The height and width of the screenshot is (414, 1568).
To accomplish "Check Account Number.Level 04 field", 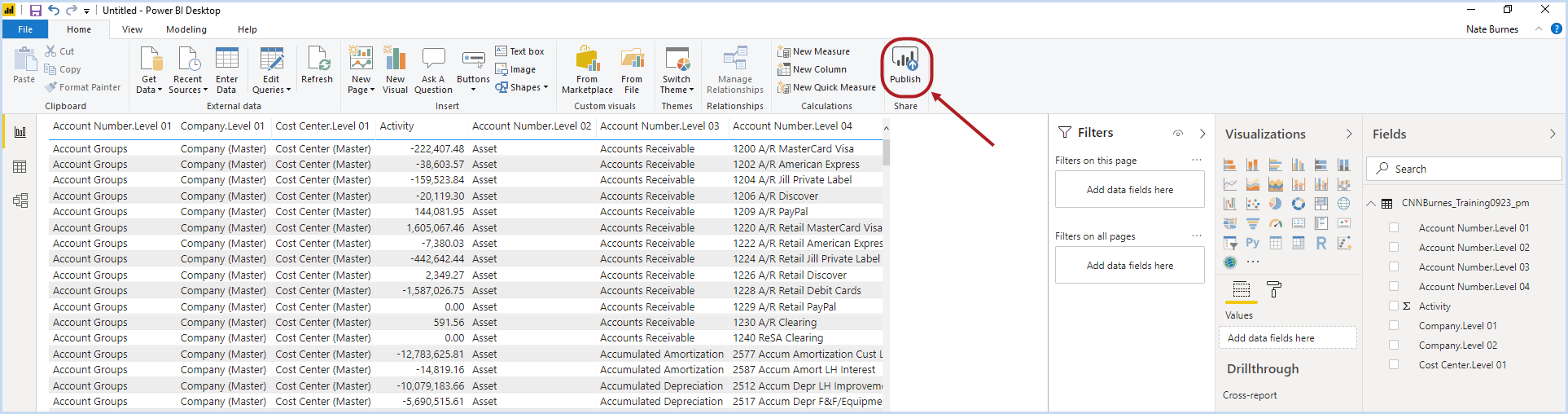I will (x=1393, y=287).
